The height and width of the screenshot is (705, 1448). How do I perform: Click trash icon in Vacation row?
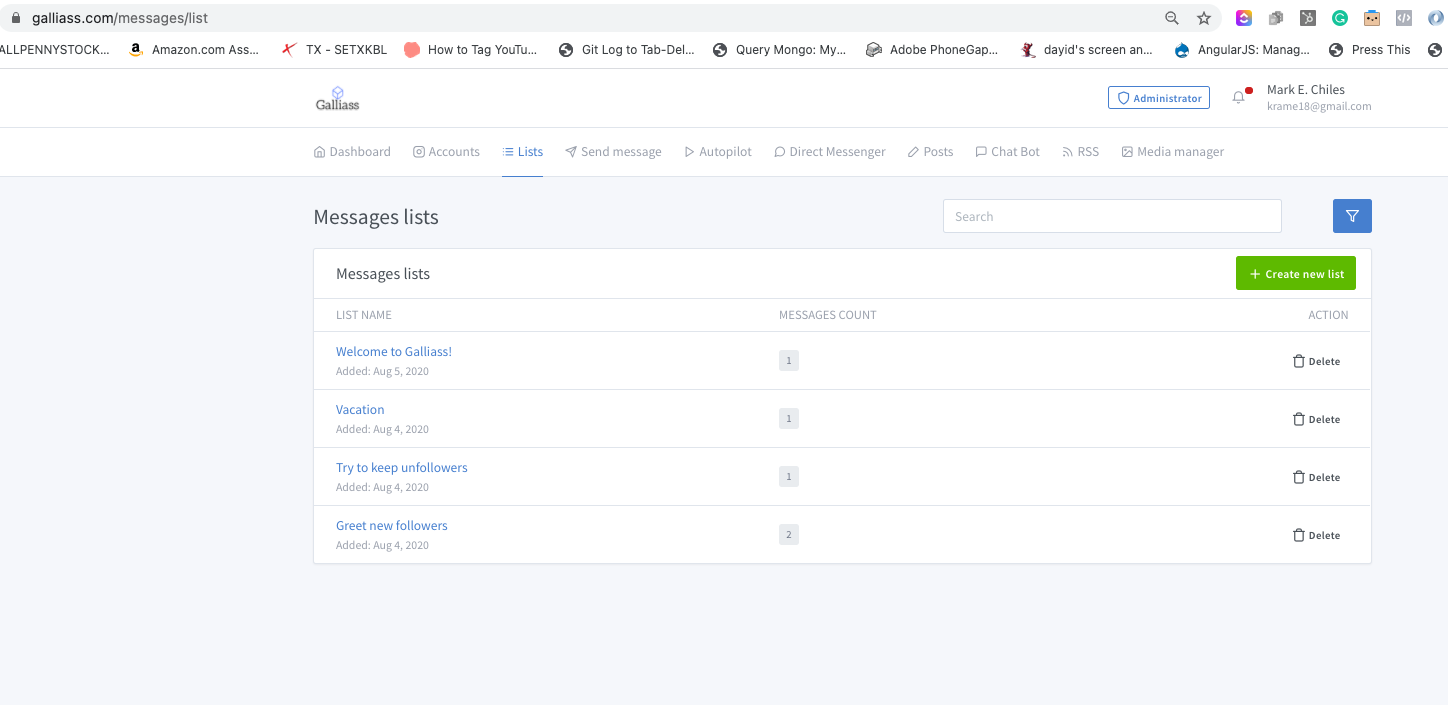pos(1298,419)
